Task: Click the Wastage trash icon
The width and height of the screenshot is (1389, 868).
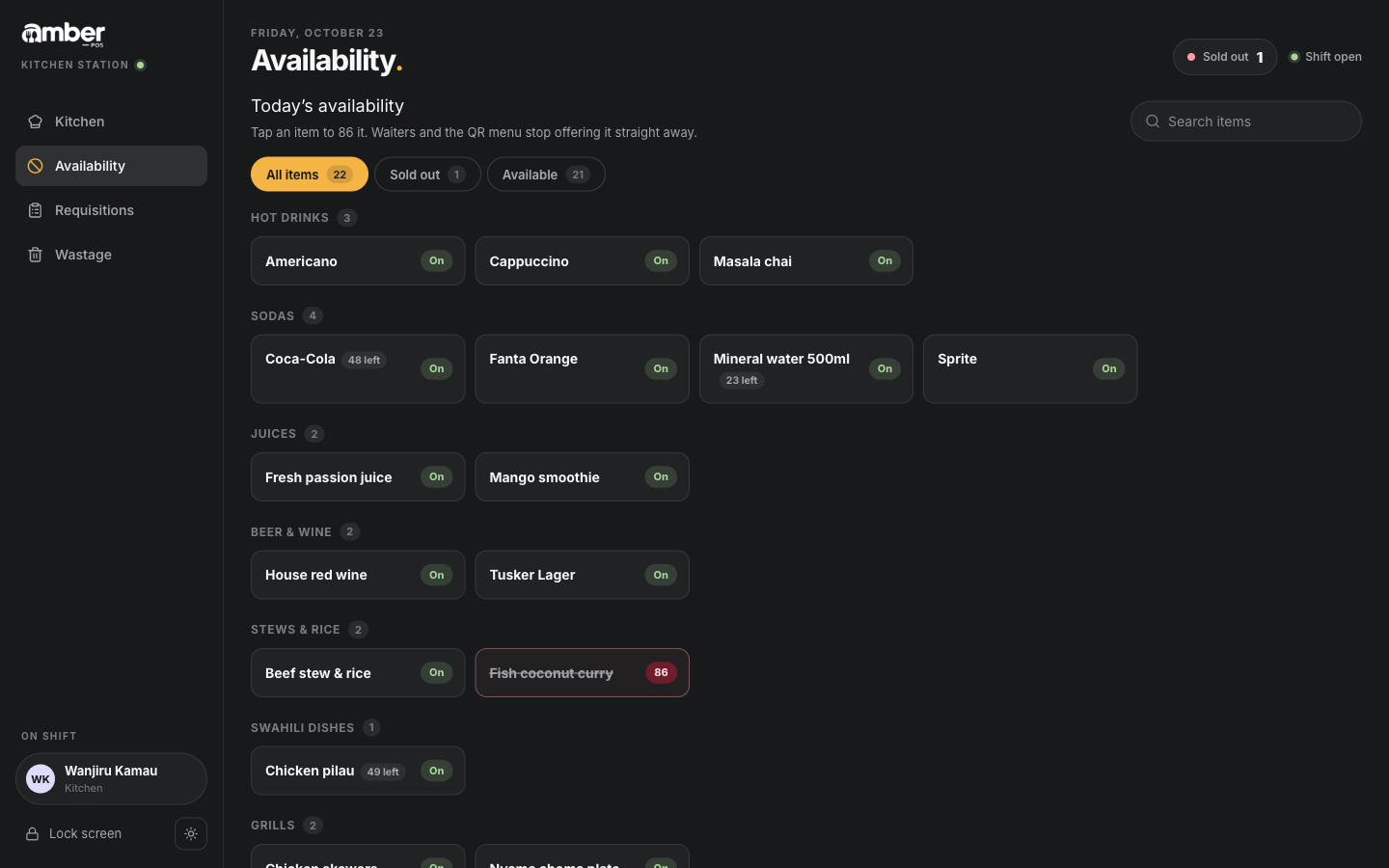Action: click(x=35, y=255)
